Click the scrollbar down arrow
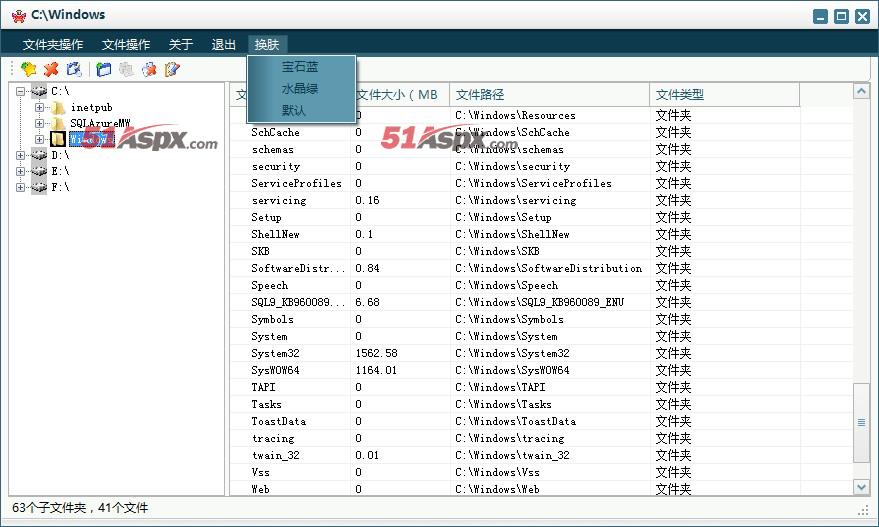 [x=861, y=487]
